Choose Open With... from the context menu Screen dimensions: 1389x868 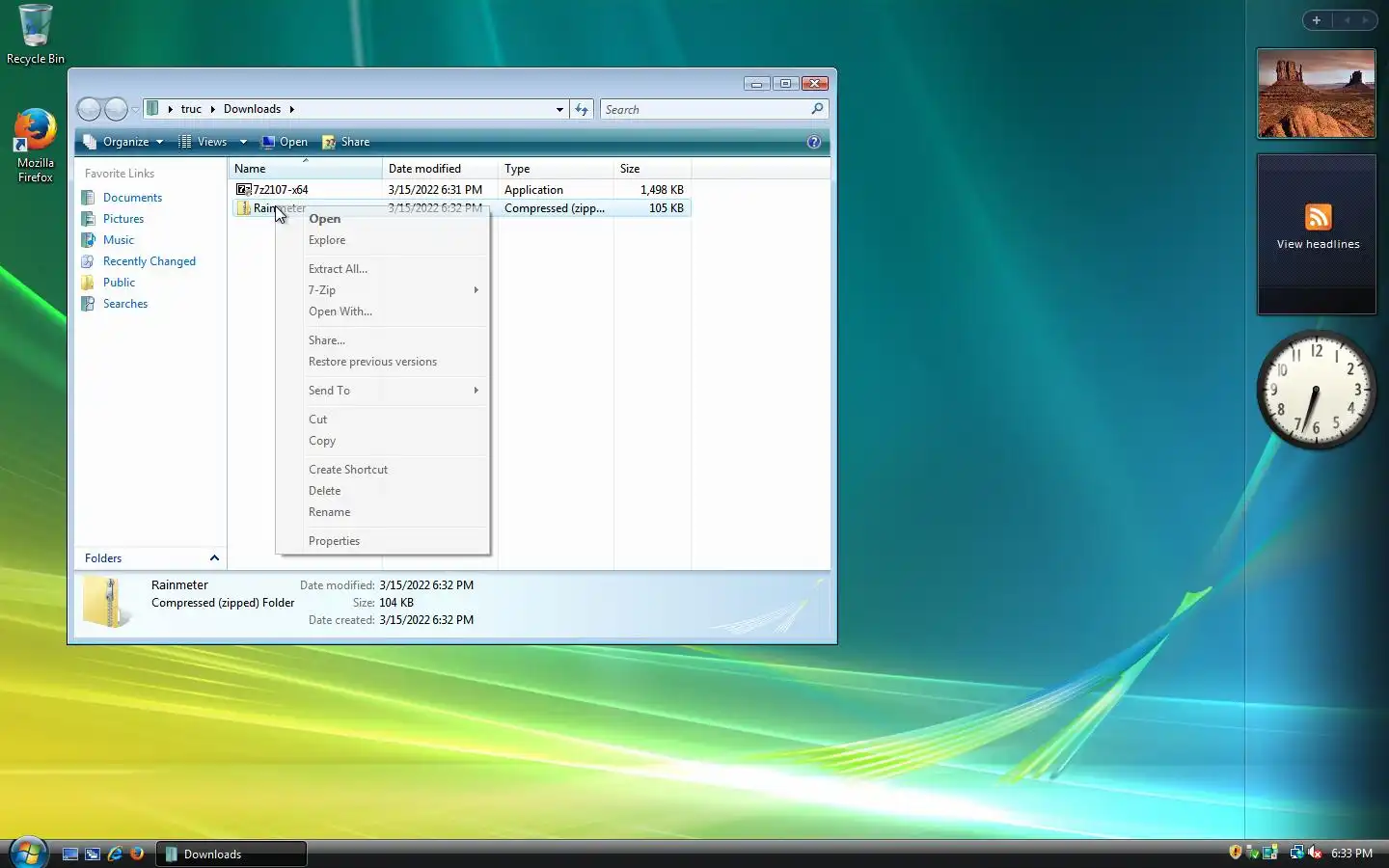pyautogui.click(x=382, y=312)
